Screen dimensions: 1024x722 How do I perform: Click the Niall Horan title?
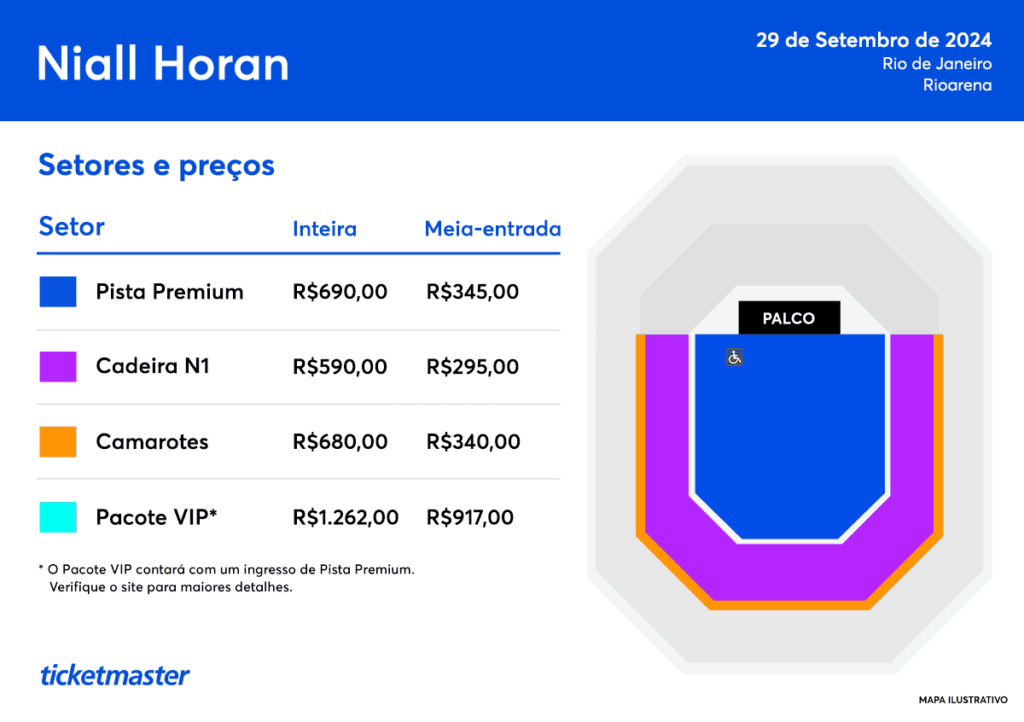(163, 62)
